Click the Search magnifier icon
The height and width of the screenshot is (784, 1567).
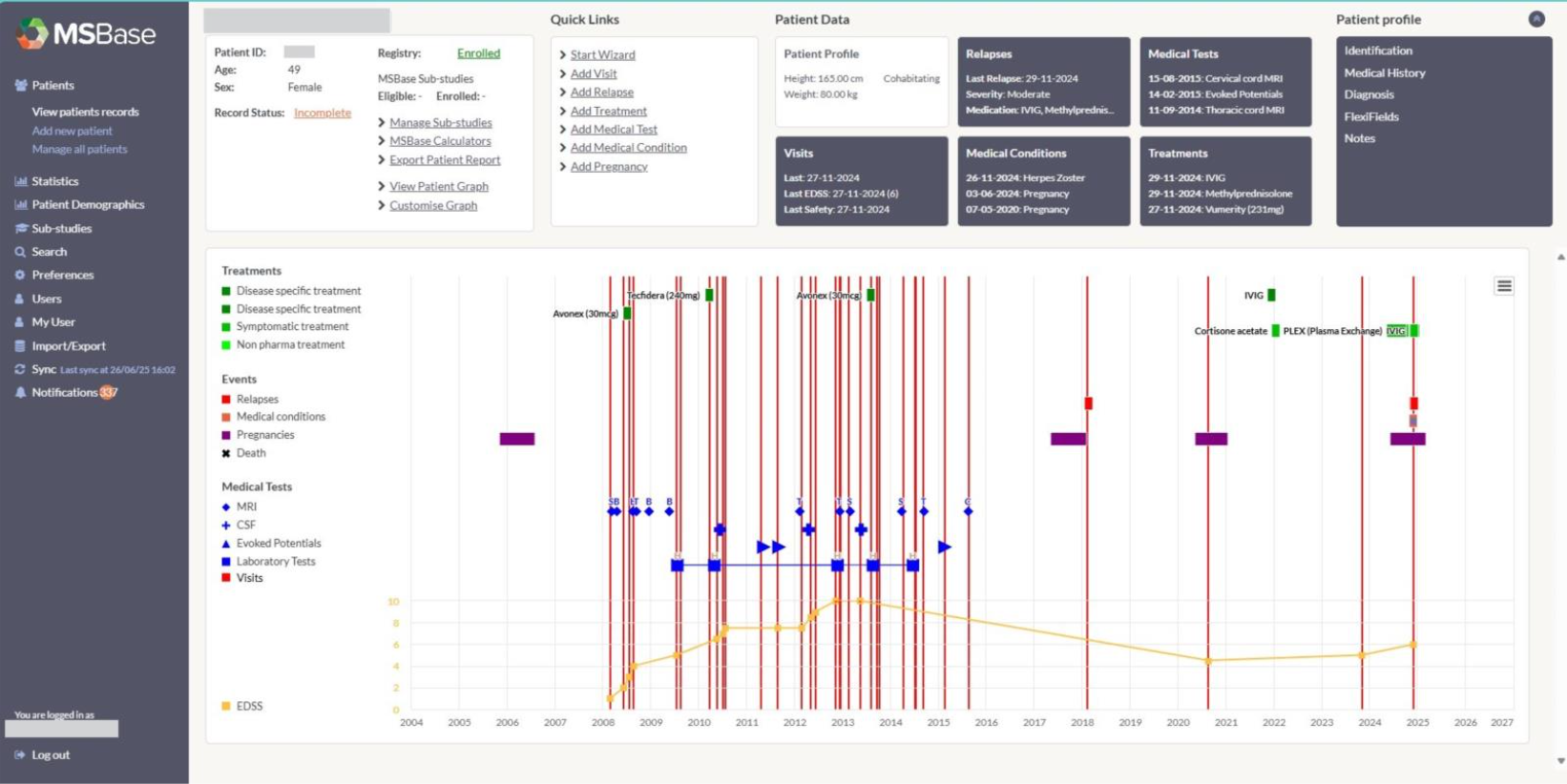tap(20, 252)
